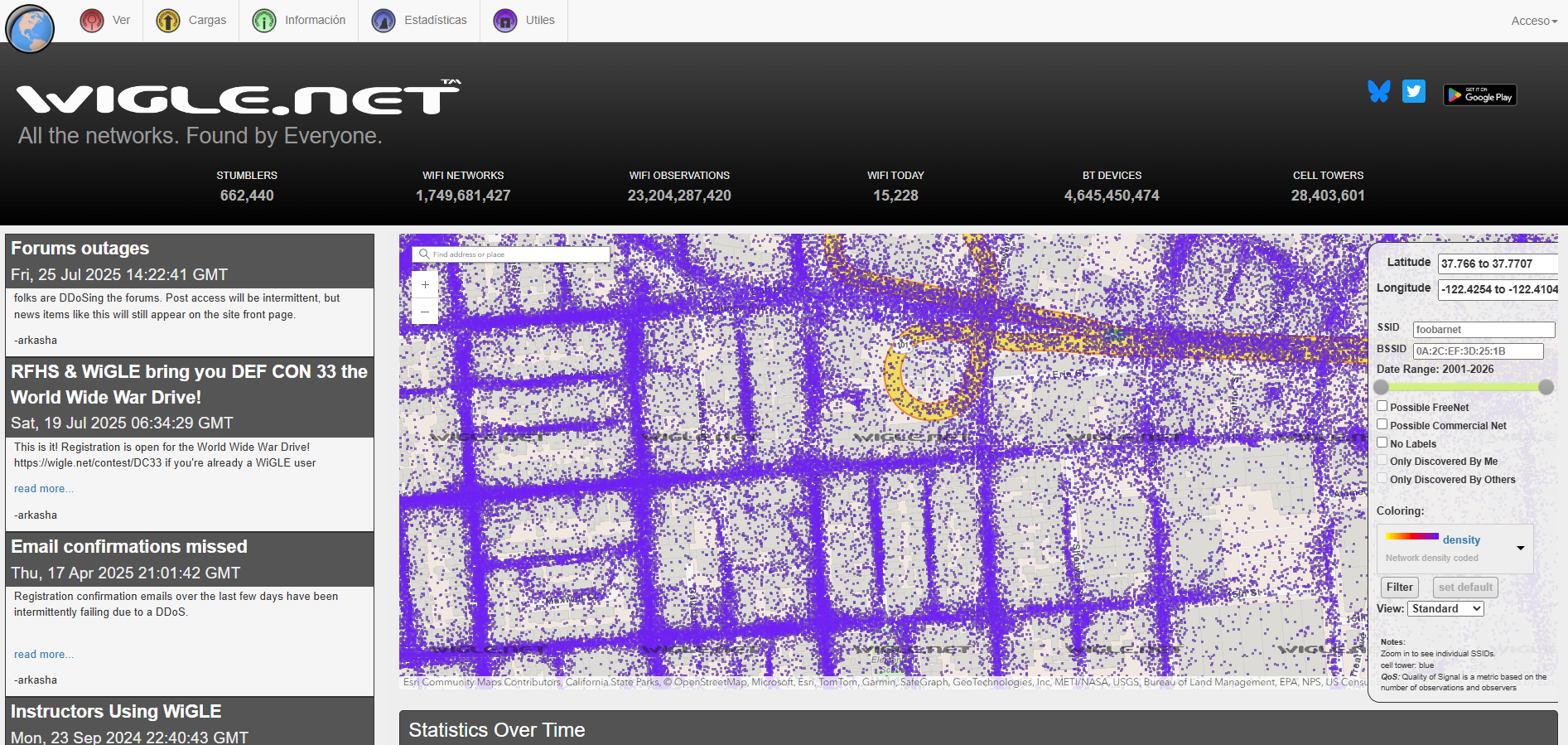Click the WiGLE.net banner logo

pyautogui.click(x=239, y=98)
